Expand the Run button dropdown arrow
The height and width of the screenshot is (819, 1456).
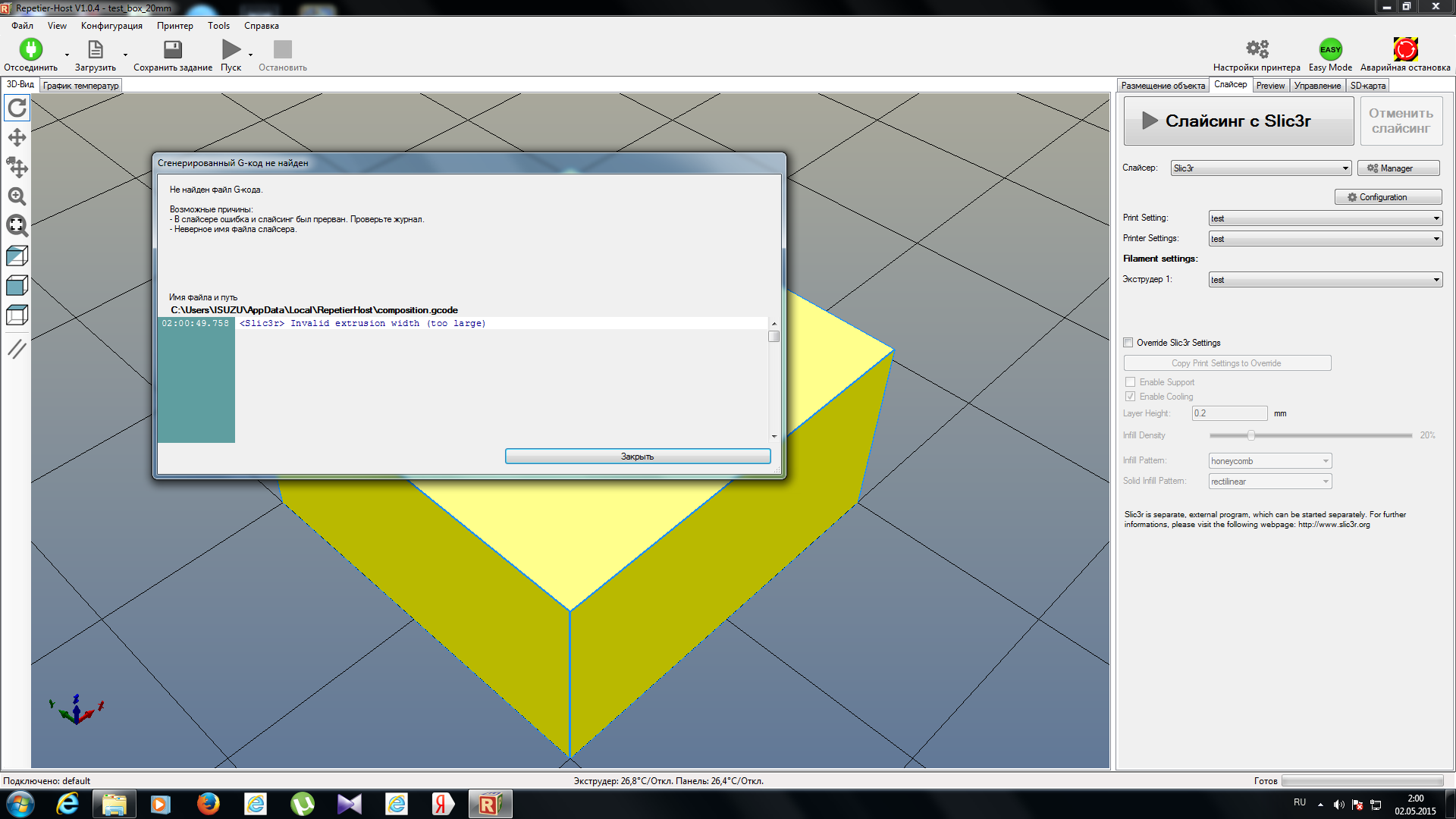[250, 55]
